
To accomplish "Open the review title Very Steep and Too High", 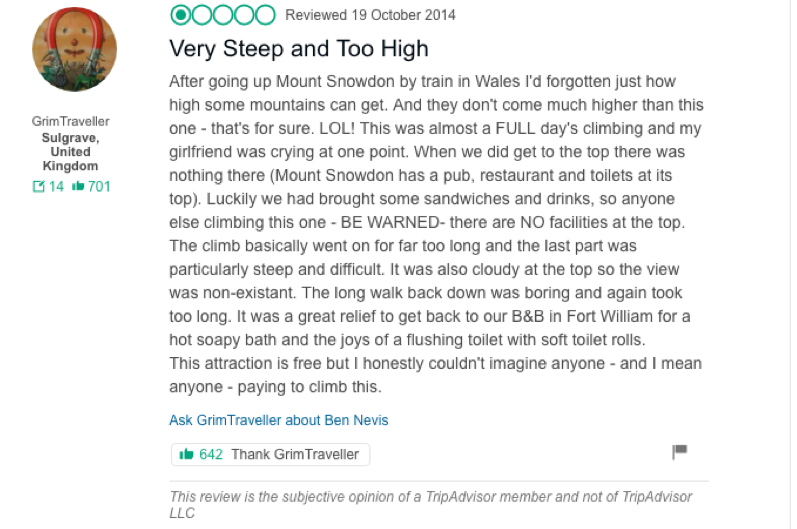I will (299, 49).
